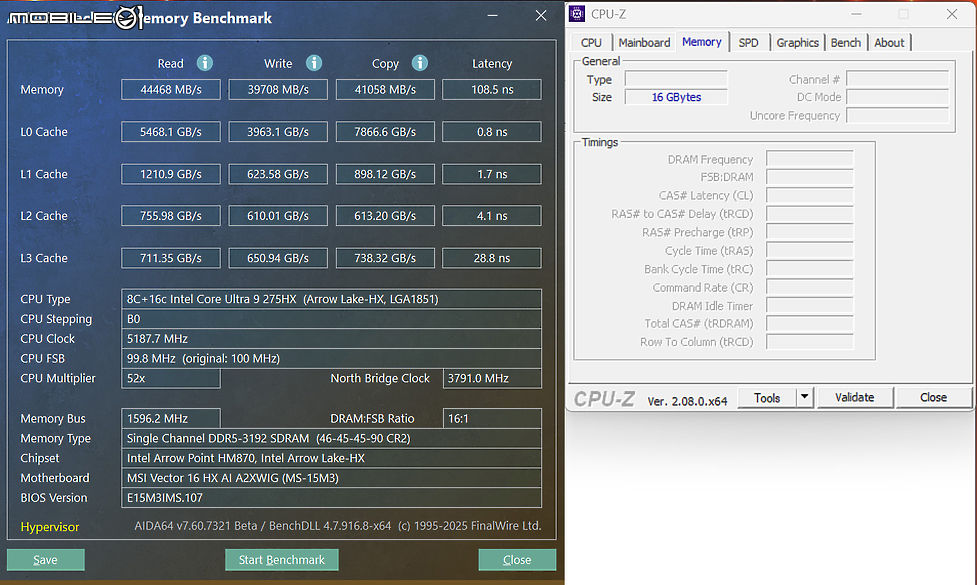Click the CPU Multiplier value 52x

171,378
